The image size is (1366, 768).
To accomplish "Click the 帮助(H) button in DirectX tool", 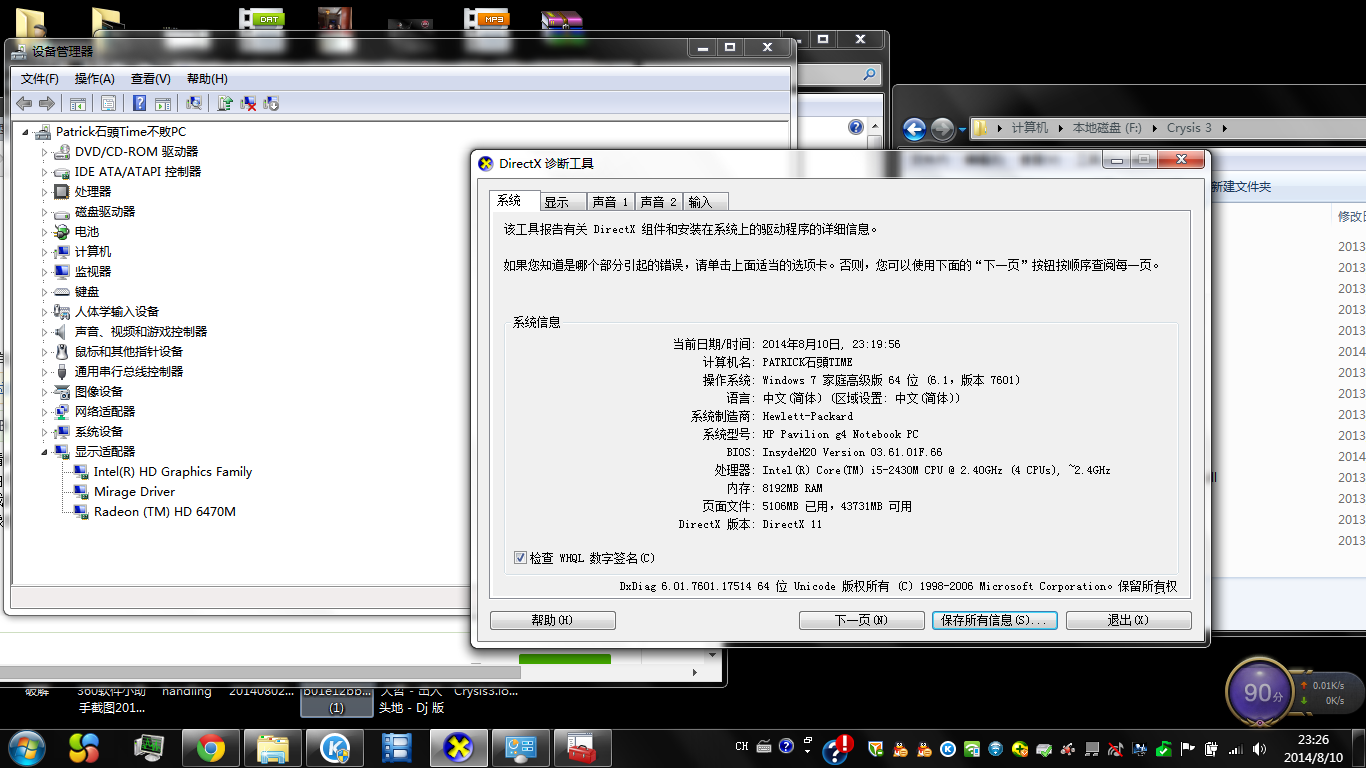I will coord(553,620).
